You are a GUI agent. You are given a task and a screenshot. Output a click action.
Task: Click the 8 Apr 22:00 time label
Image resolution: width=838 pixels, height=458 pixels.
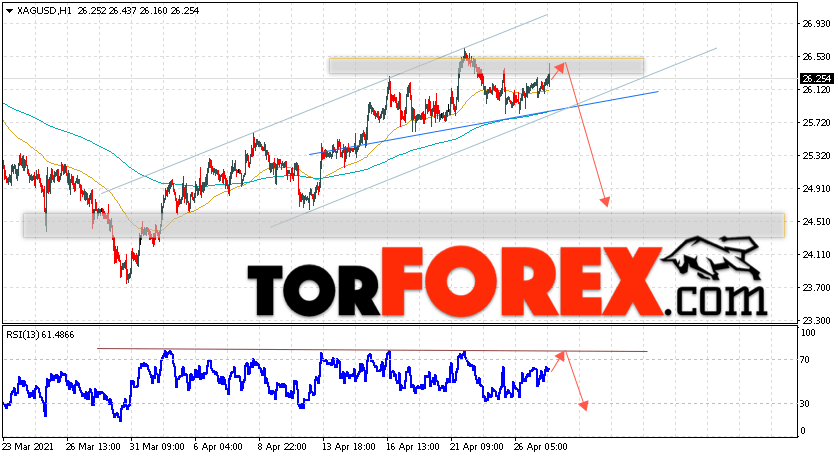pyautogui.click(x=282, y=446)
